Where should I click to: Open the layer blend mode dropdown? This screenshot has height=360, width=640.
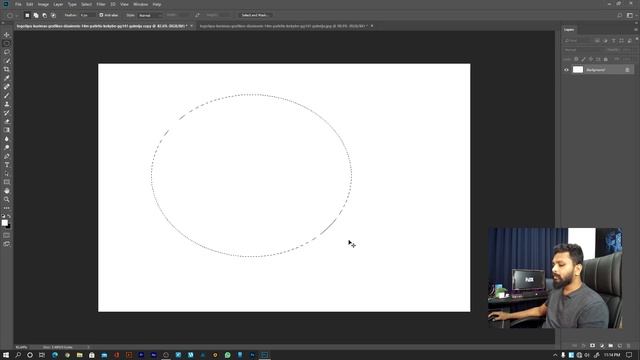pos(583,50)
